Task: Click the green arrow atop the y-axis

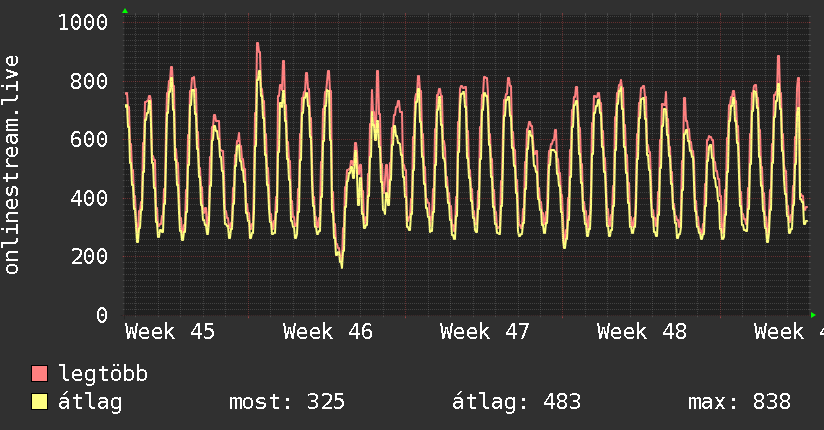Action: [x=125, y=11]
